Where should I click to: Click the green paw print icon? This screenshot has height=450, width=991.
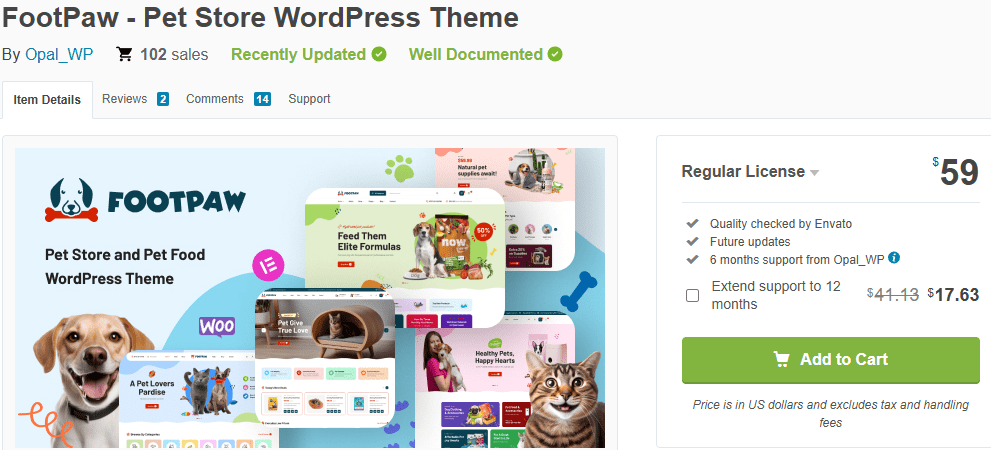tap(399, 168)
